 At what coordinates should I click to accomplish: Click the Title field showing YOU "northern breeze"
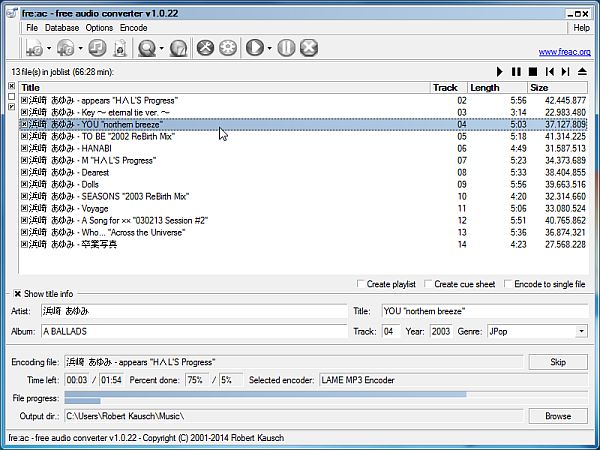coord(485,311)
